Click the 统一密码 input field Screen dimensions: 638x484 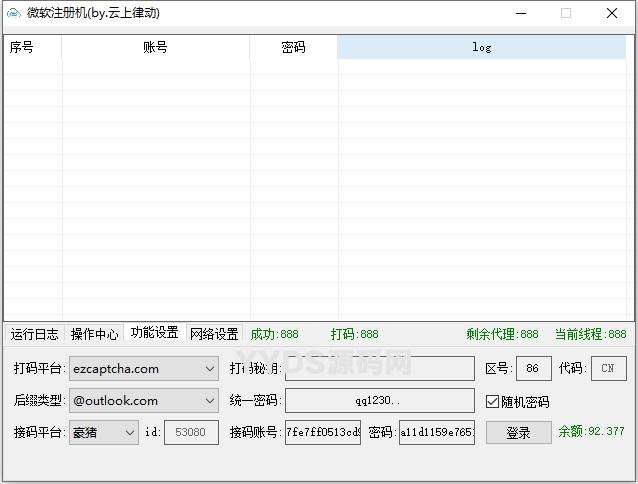[x=379, y=401]
